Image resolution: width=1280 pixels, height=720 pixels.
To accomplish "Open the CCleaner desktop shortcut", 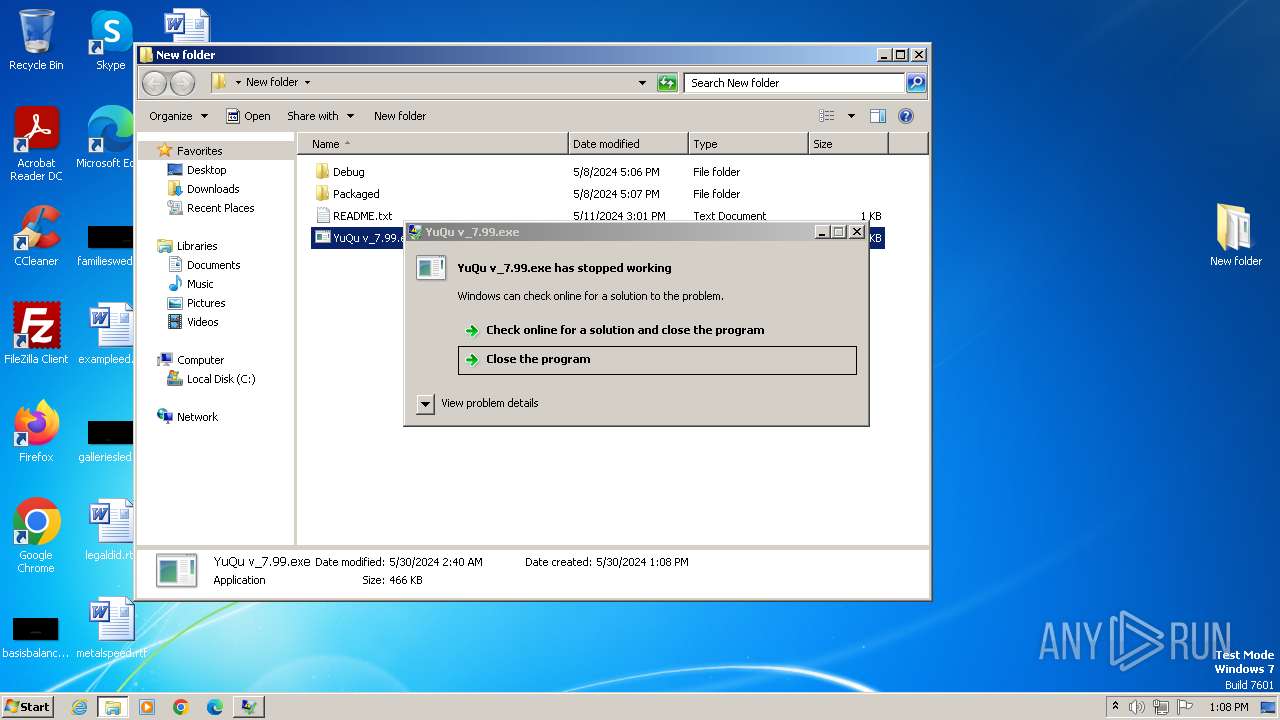I will pyautogui.click(x=36, y=236).
